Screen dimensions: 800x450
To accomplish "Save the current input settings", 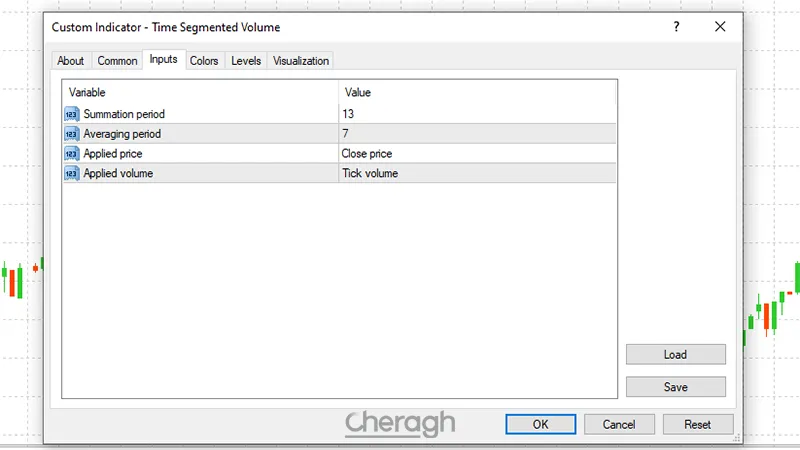I will click(675, 386).
